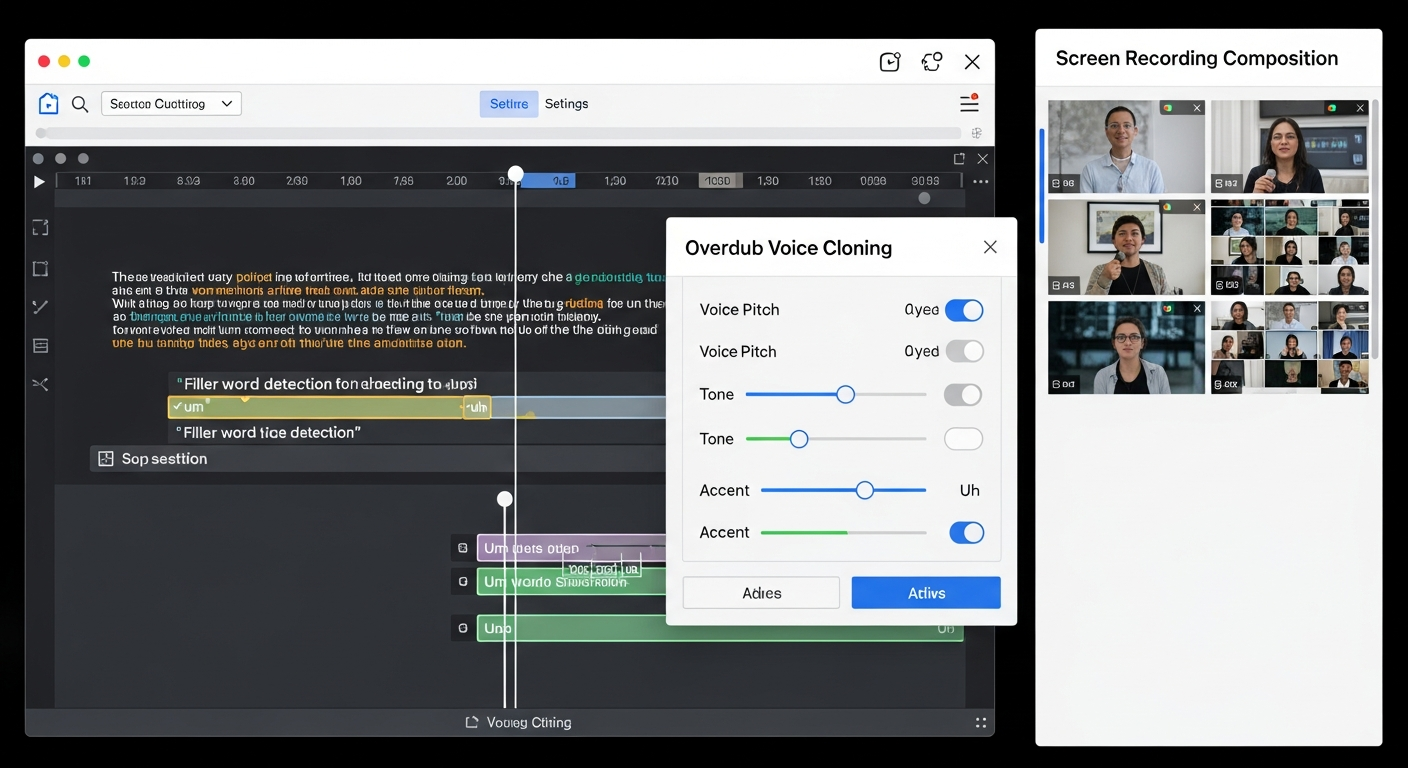Click the green Tone slider handle
The width and height of the screenshot is (1408, 768).
(x=799, y=439)
